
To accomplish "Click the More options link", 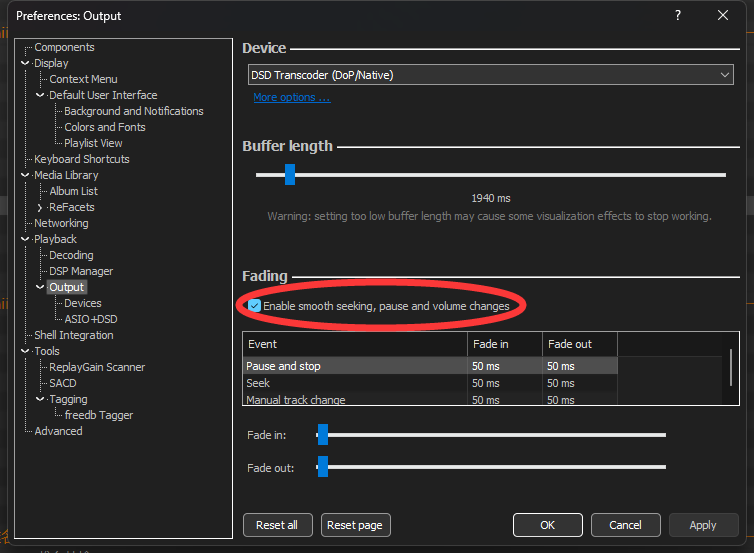I will [291, 98].
